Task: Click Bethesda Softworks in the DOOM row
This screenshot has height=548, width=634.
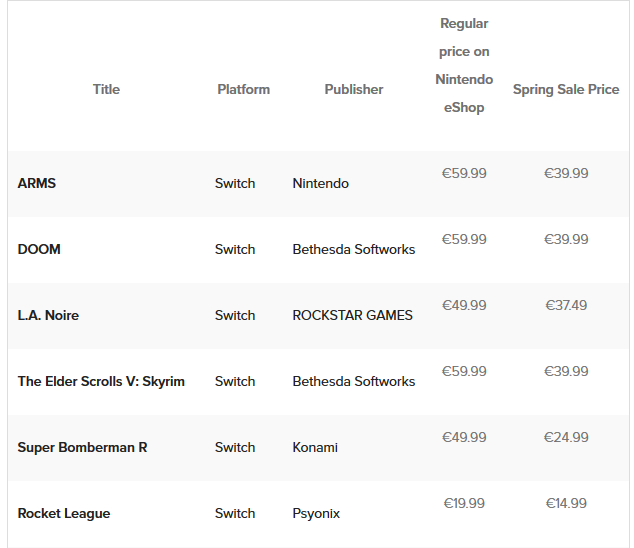Action: tap(354, 249)
